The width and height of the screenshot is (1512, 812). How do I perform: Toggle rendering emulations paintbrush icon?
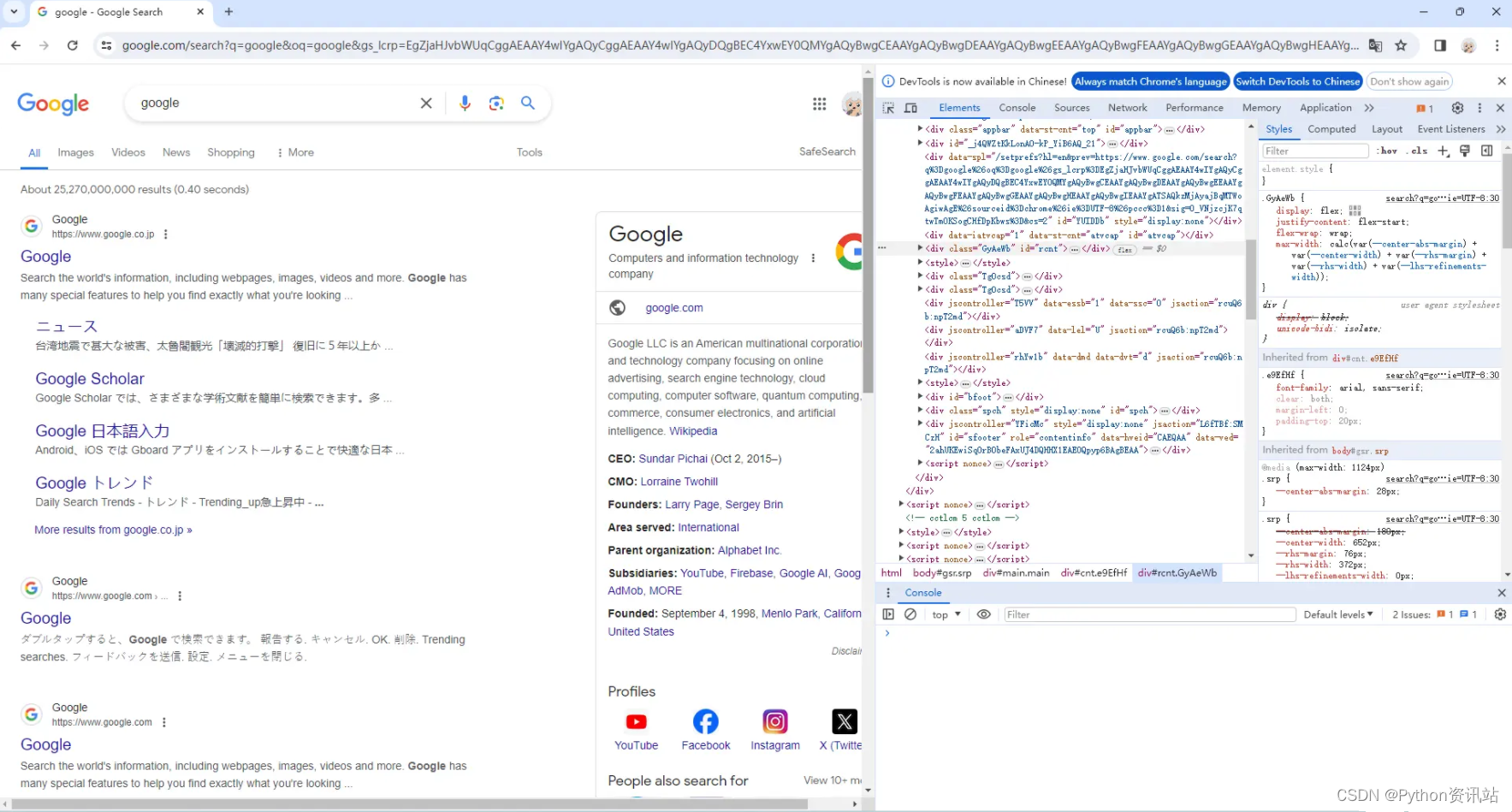coord(1465,151)
